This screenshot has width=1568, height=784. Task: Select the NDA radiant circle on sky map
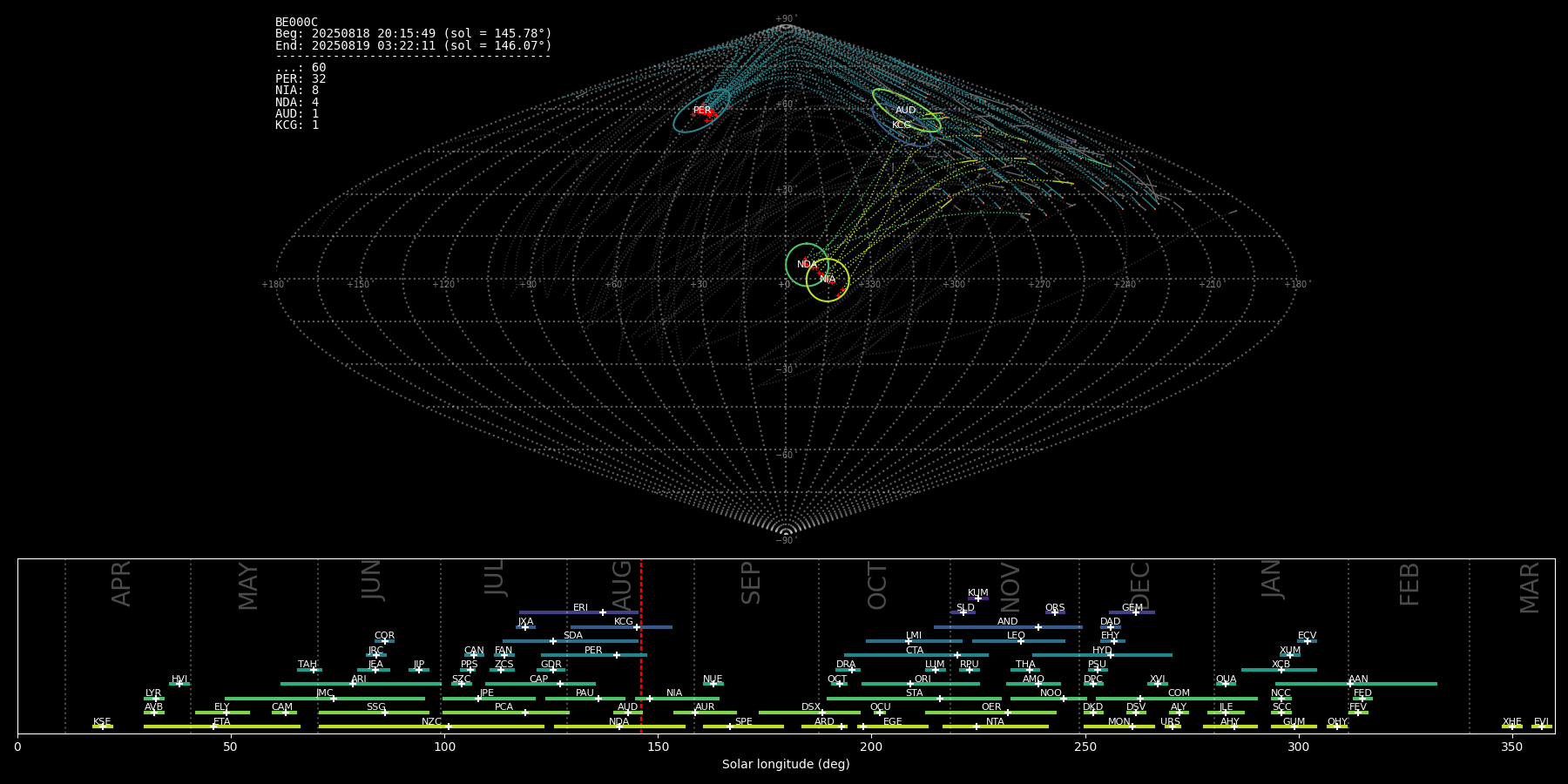tap(808, 265)
